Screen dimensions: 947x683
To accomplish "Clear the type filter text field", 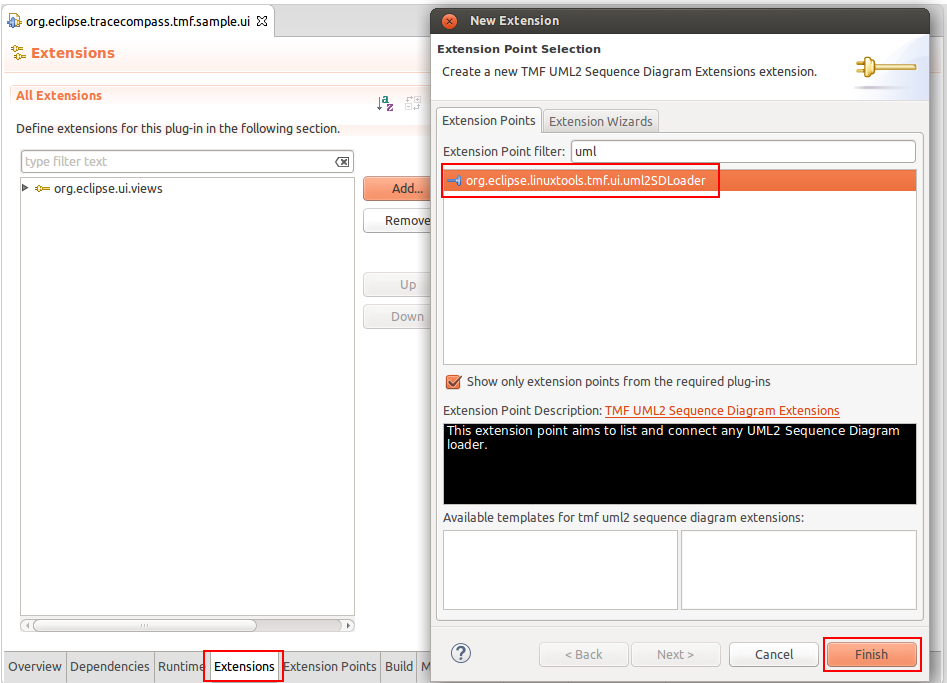I will 342,162.
